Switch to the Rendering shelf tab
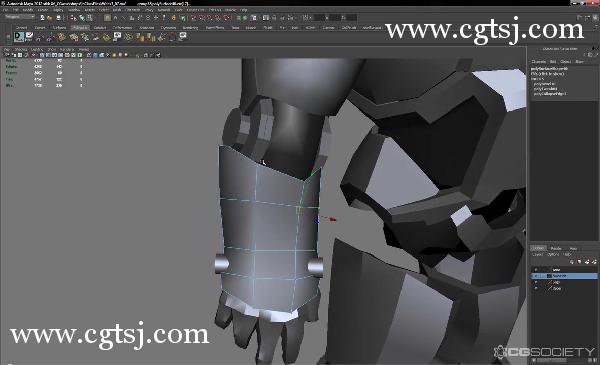 point(190,28)
